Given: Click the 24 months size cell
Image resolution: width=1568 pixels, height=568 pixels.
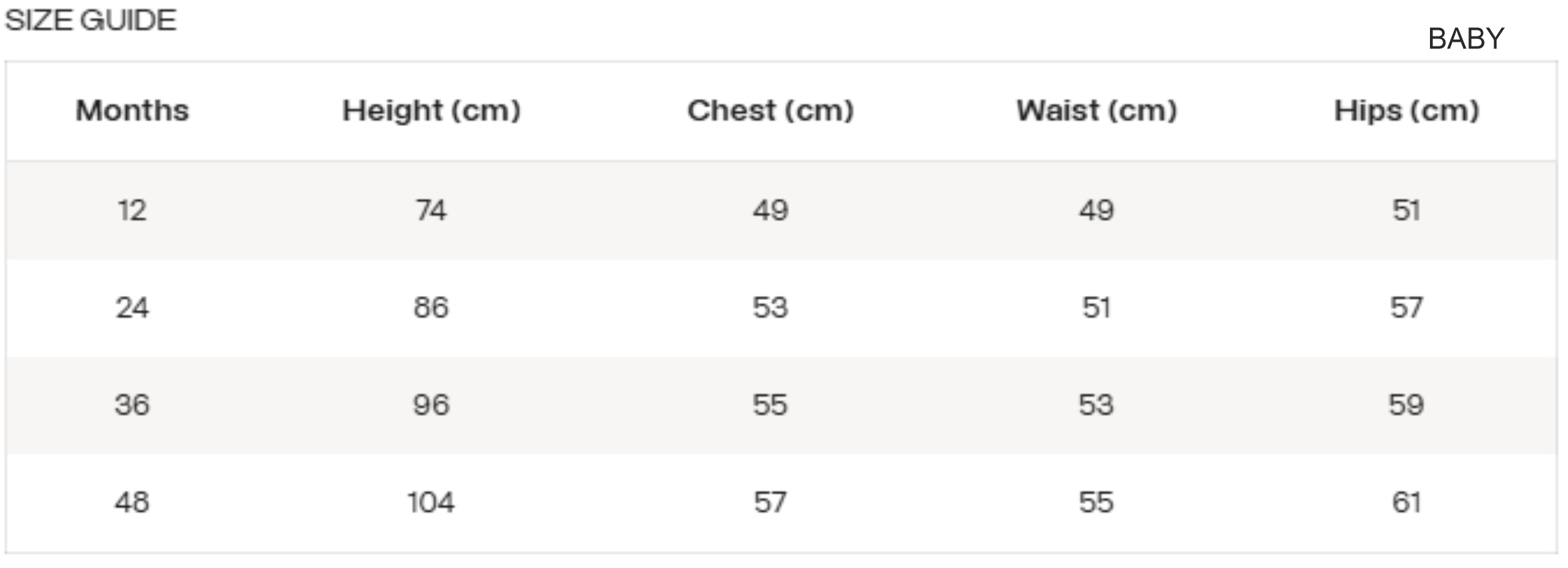Looking at the screenshot, I should (x=132, y=308).
